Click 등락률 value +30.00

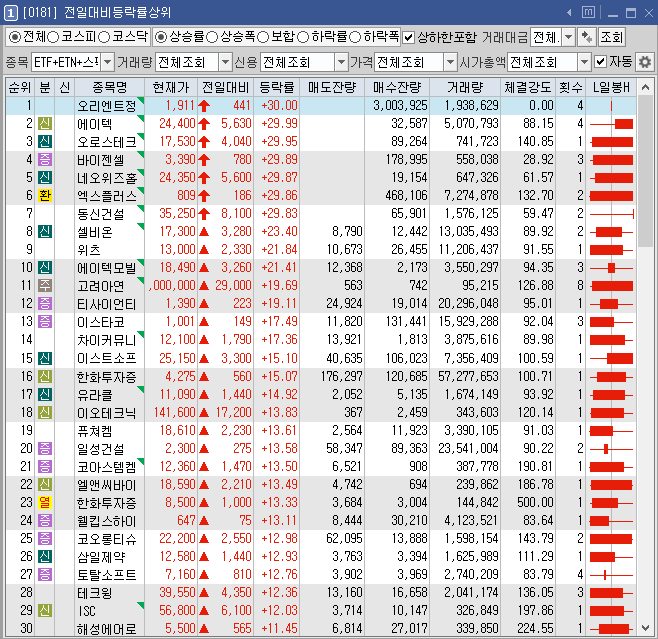pos(279,105)
